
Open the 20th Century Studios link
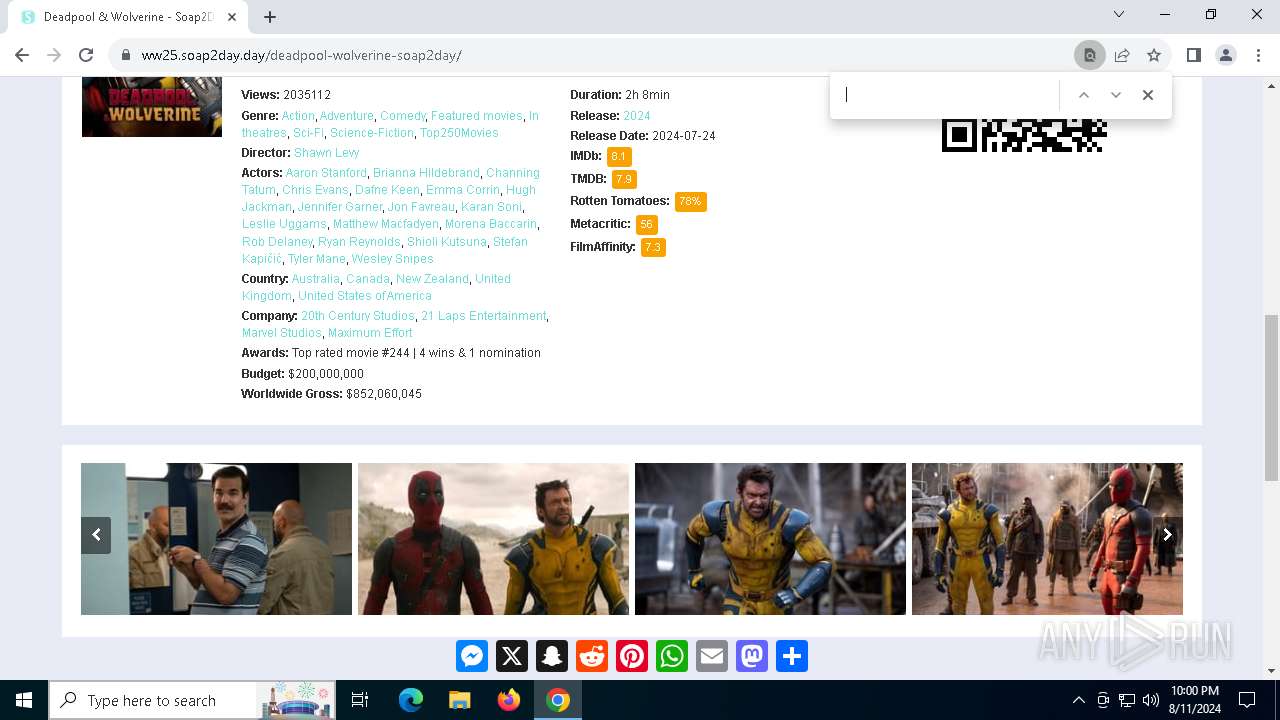358,316
